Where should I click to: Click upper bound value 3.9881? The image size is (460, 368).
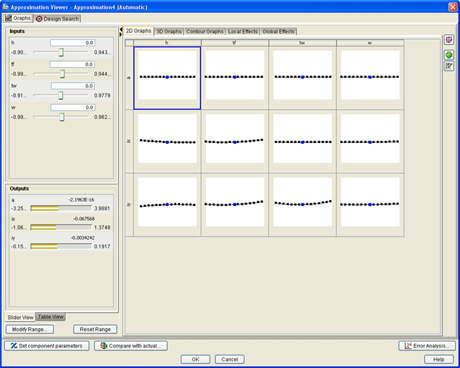tap(102, 208)
